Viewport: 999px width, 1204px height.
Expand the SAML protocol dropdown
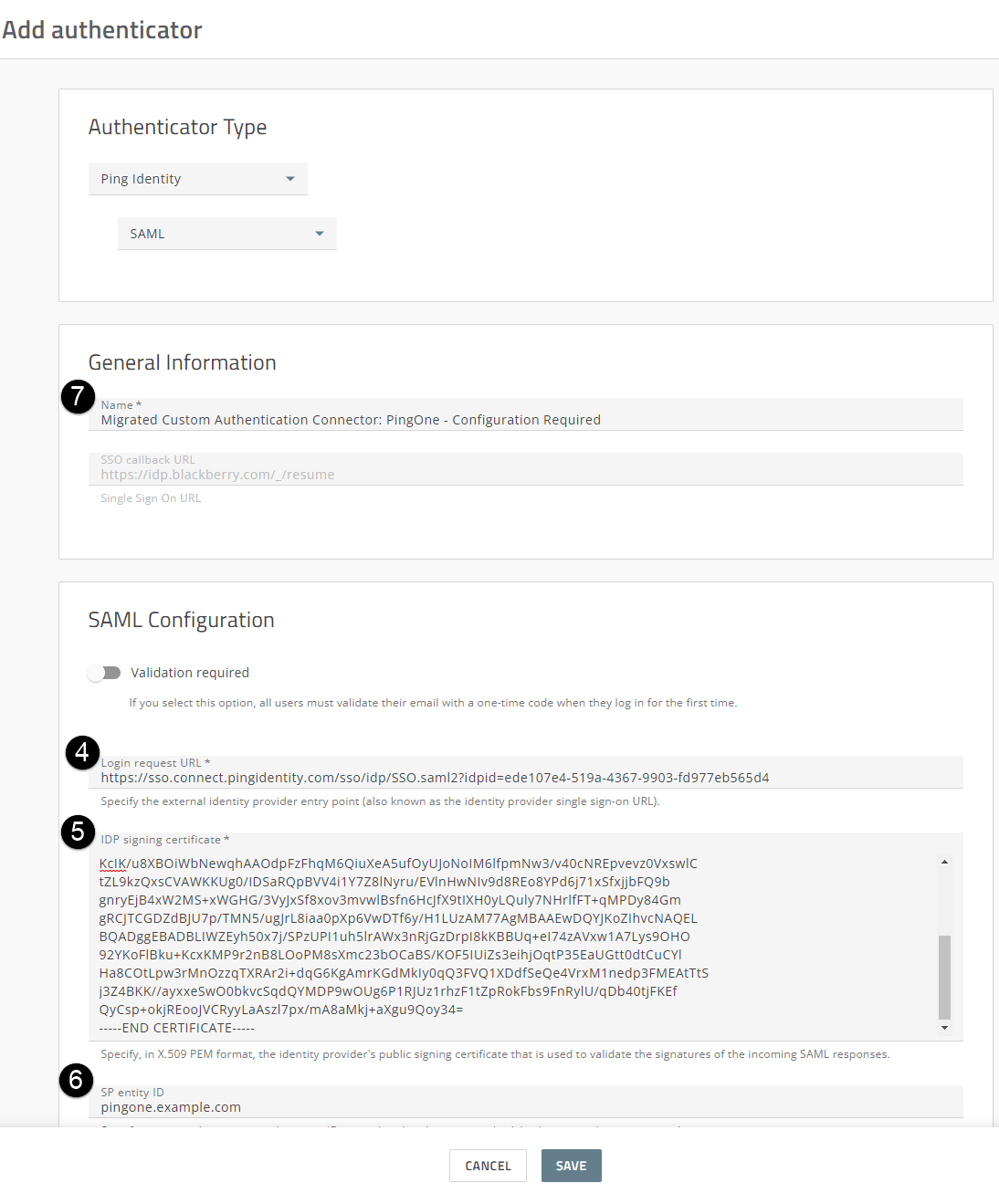tap(226, 234)
